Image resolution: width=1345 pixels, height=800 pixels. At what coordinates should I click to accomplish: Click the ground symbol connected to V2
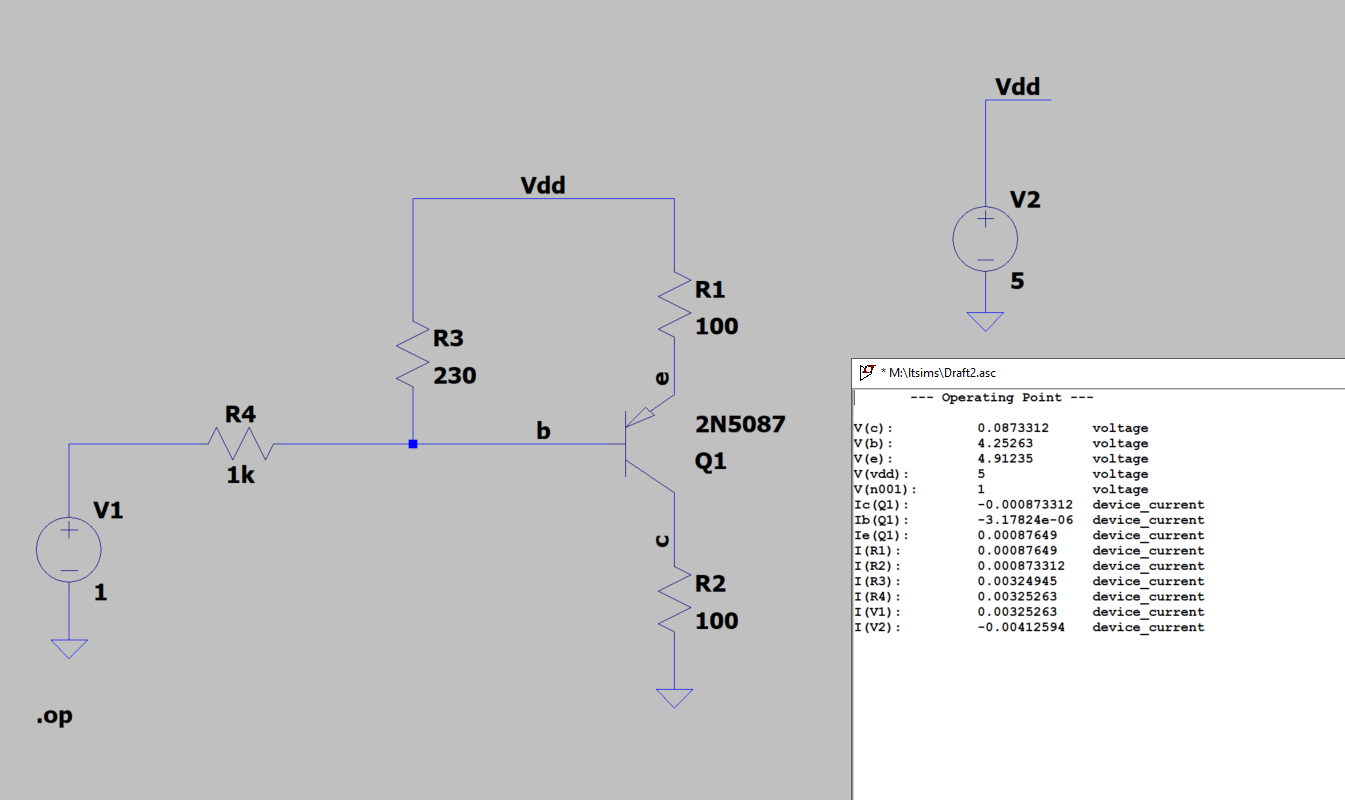click(x=985, y=321)
